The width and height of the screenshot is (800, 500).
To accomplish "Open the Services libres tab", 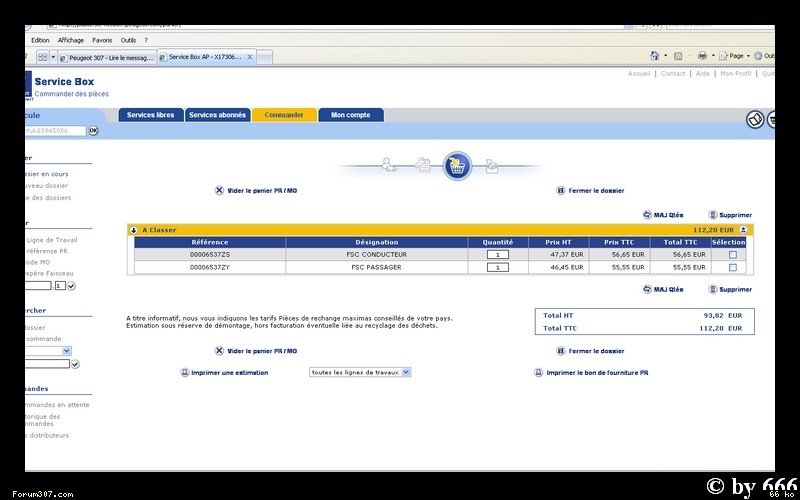I will pyautogui.click(x=151, y=115).
